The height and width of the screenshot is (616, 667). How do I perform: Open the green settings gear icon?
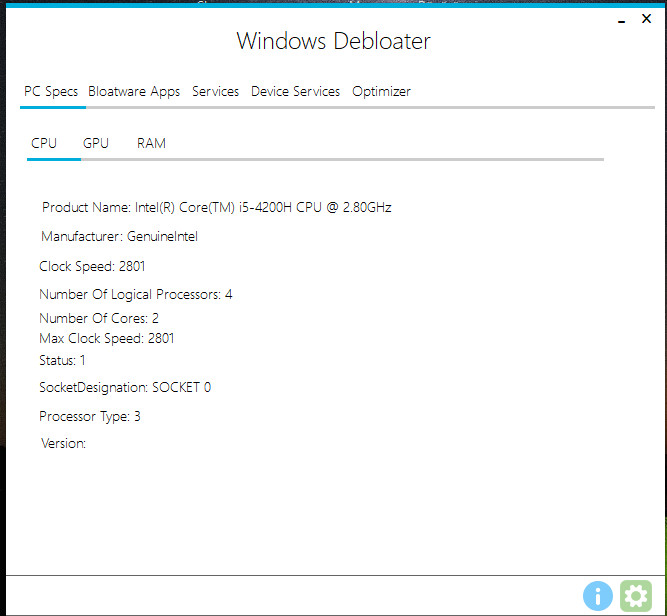[636, 596]
